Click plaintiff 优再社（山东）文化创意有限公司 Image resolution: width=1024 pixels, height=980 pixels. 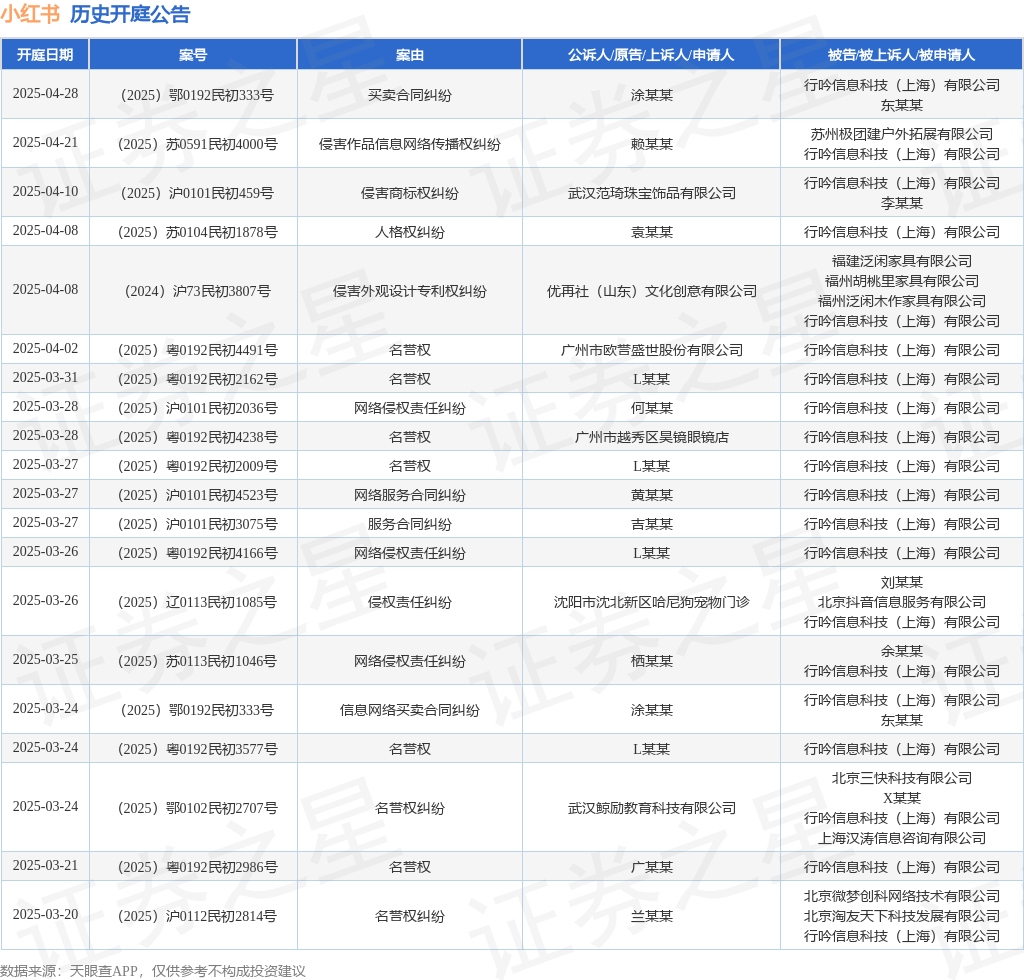click(651, 291)
